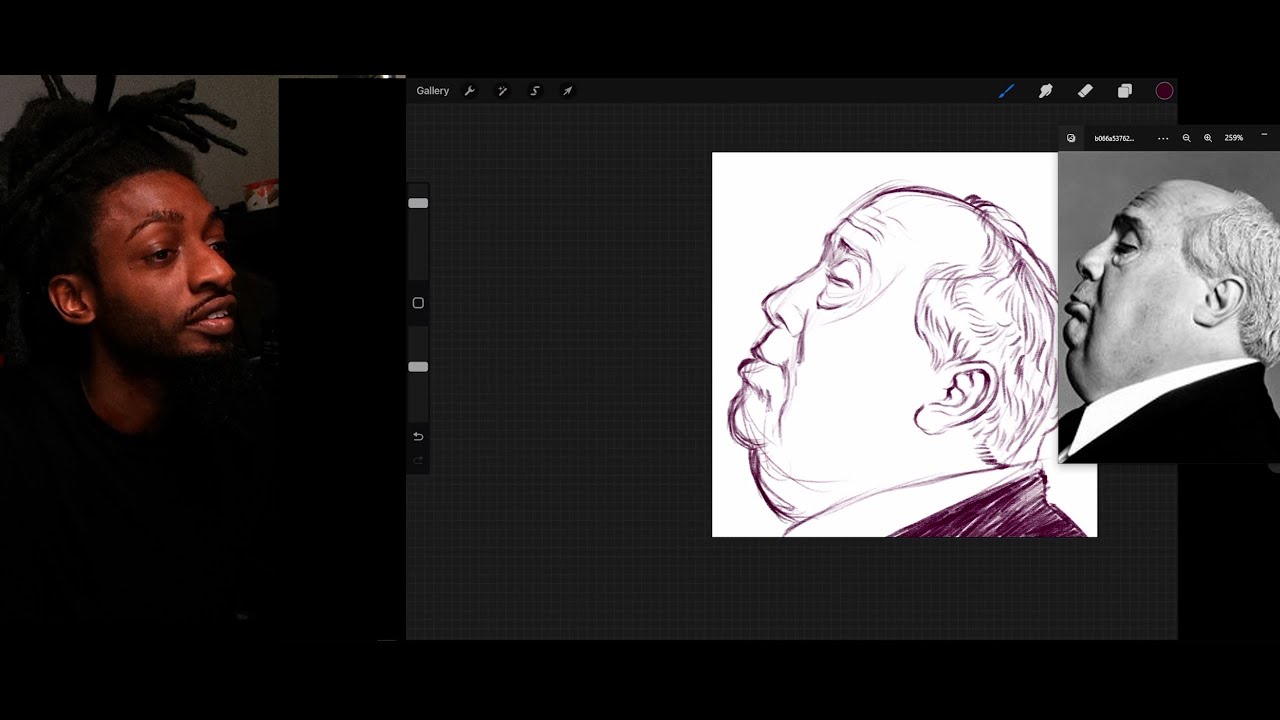
Task: Open the Gallery in Procreate
Action: 433,91
